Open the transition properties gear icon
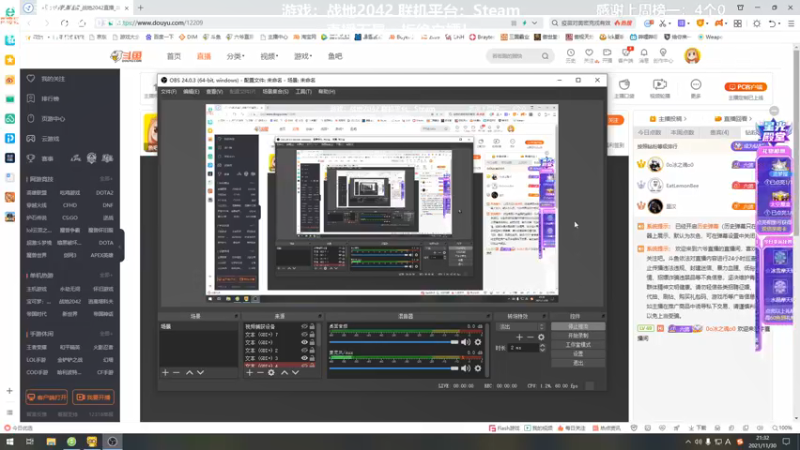The image size is (800, 450). coord(541,337)
